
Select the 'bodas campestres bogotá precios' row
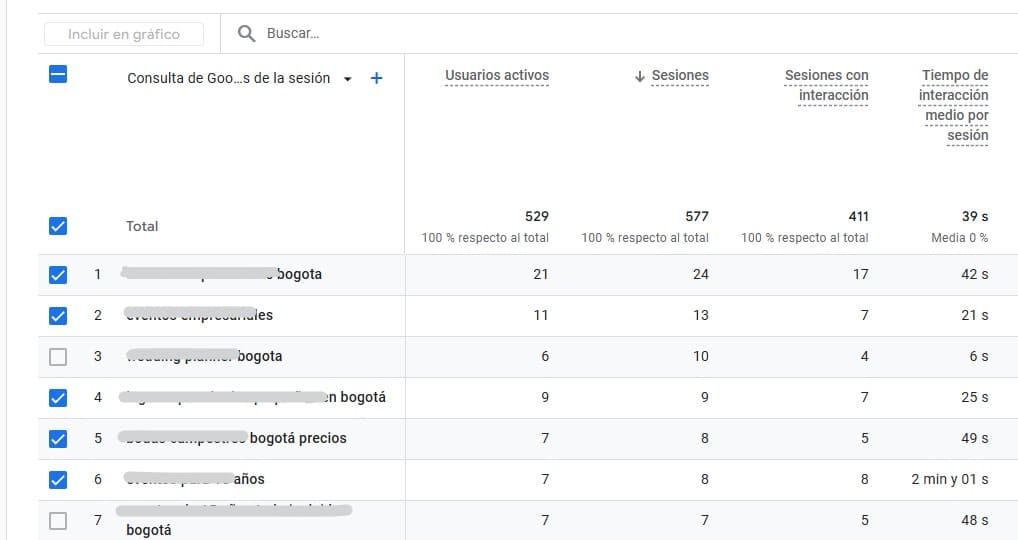(x=298, y=438)
